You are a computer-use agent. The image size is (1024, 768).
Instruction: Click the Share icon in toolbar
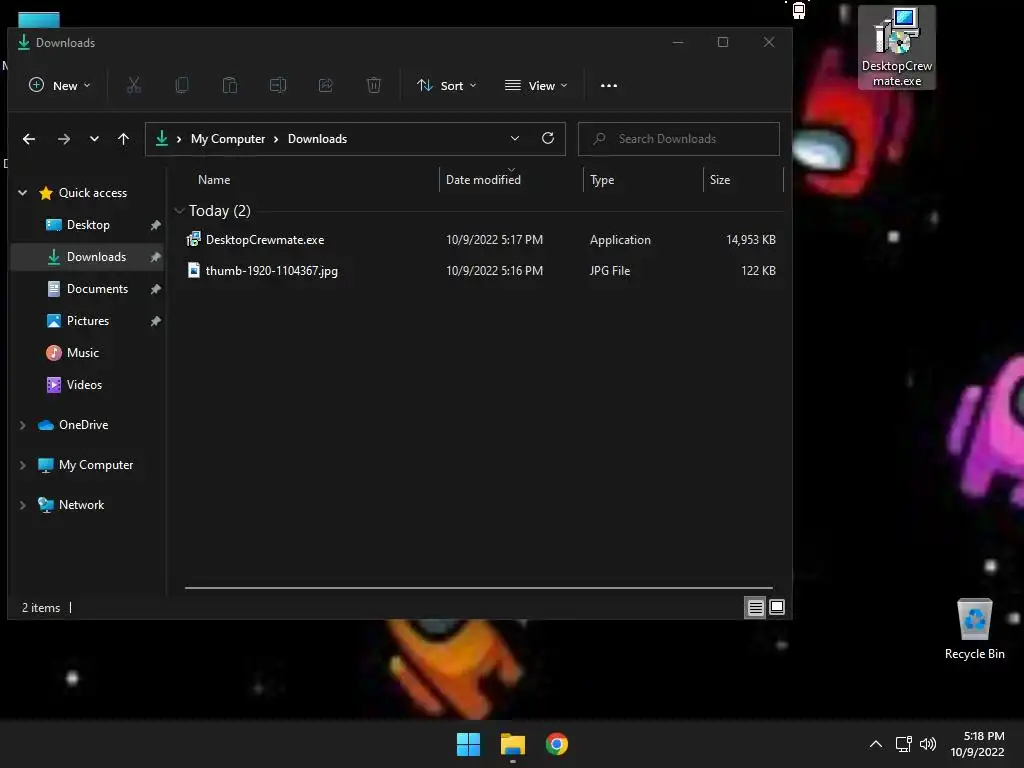coord(326,85)
